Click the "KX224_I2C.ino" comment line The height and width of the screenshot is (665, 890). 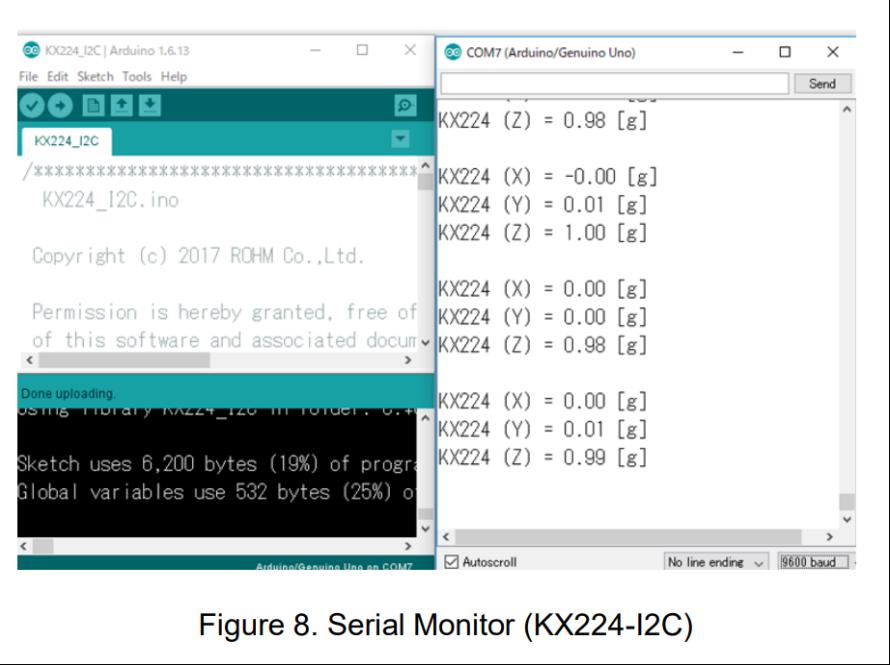(x=111, y=200)
